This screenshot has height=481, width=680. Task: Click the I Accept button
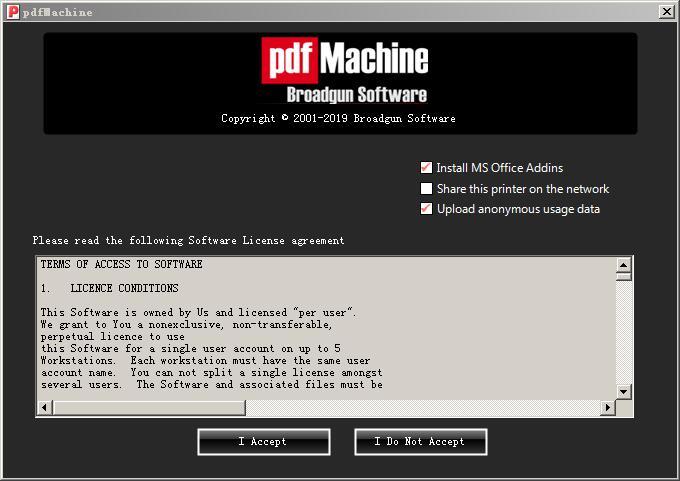264,442
